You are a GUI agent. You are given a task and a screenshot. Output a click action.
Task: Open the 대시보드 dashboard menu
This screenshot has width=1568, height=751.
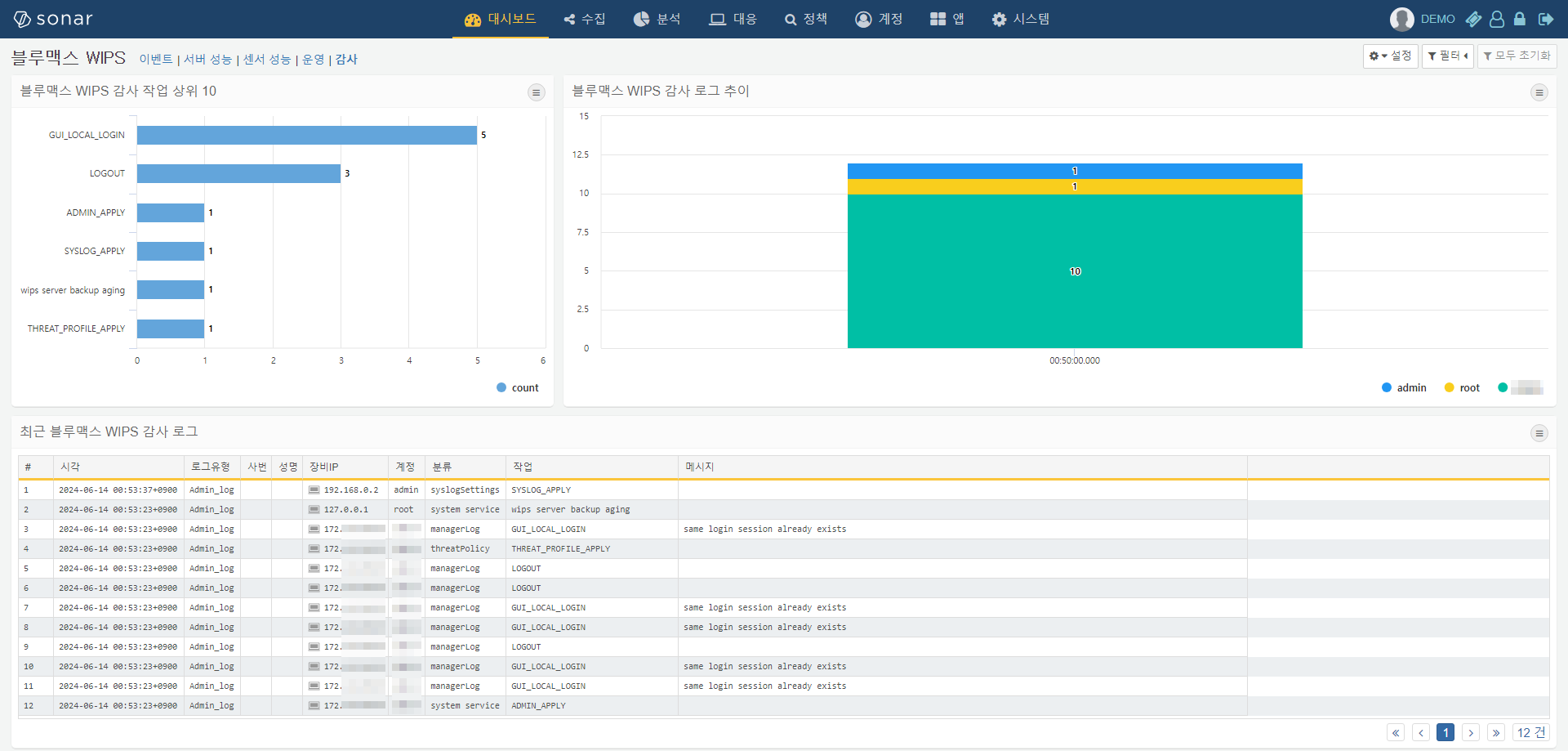[500, 19]
